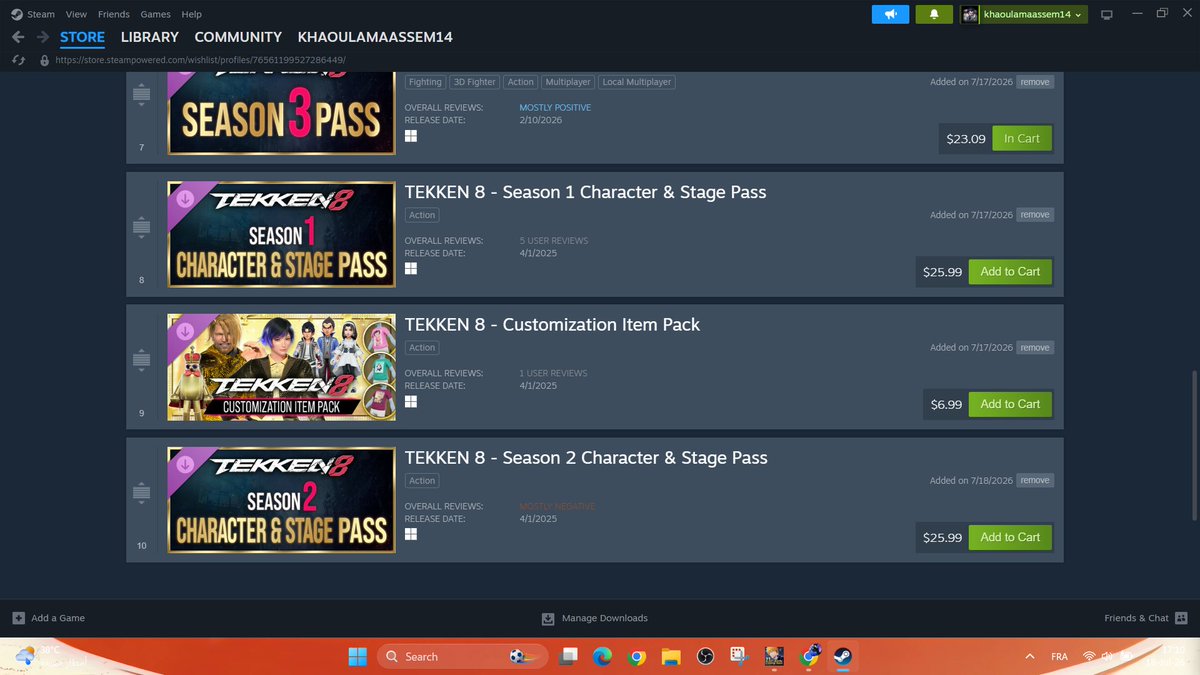Open the Steam menu
The width and height of the screenshot is (1200, 675).
tap(41, 14)
